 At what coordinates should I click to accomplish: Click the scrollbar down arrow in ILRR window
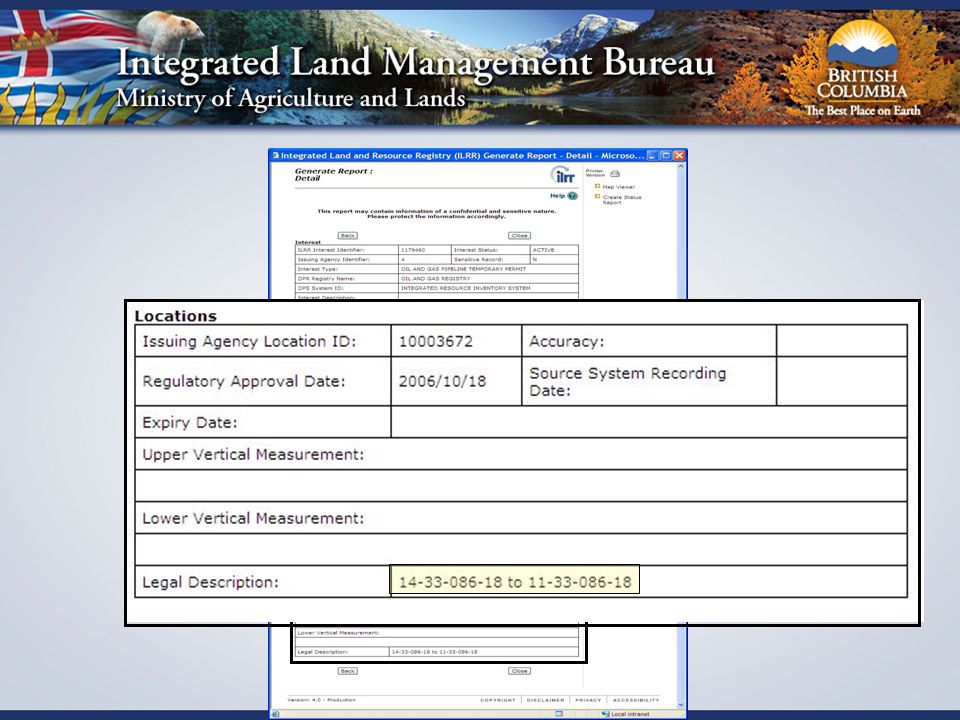(681, 704)
